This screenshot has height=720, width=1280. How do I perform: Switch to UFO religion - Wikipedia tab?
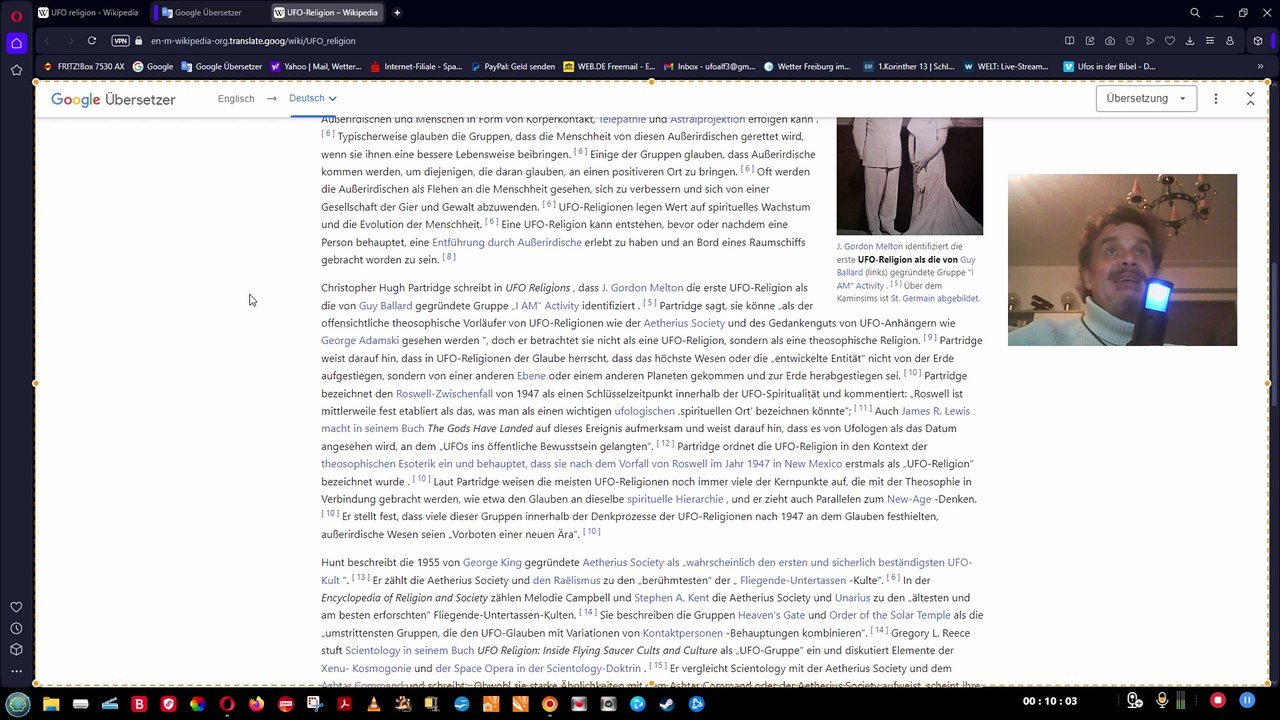tap(89, 13)
